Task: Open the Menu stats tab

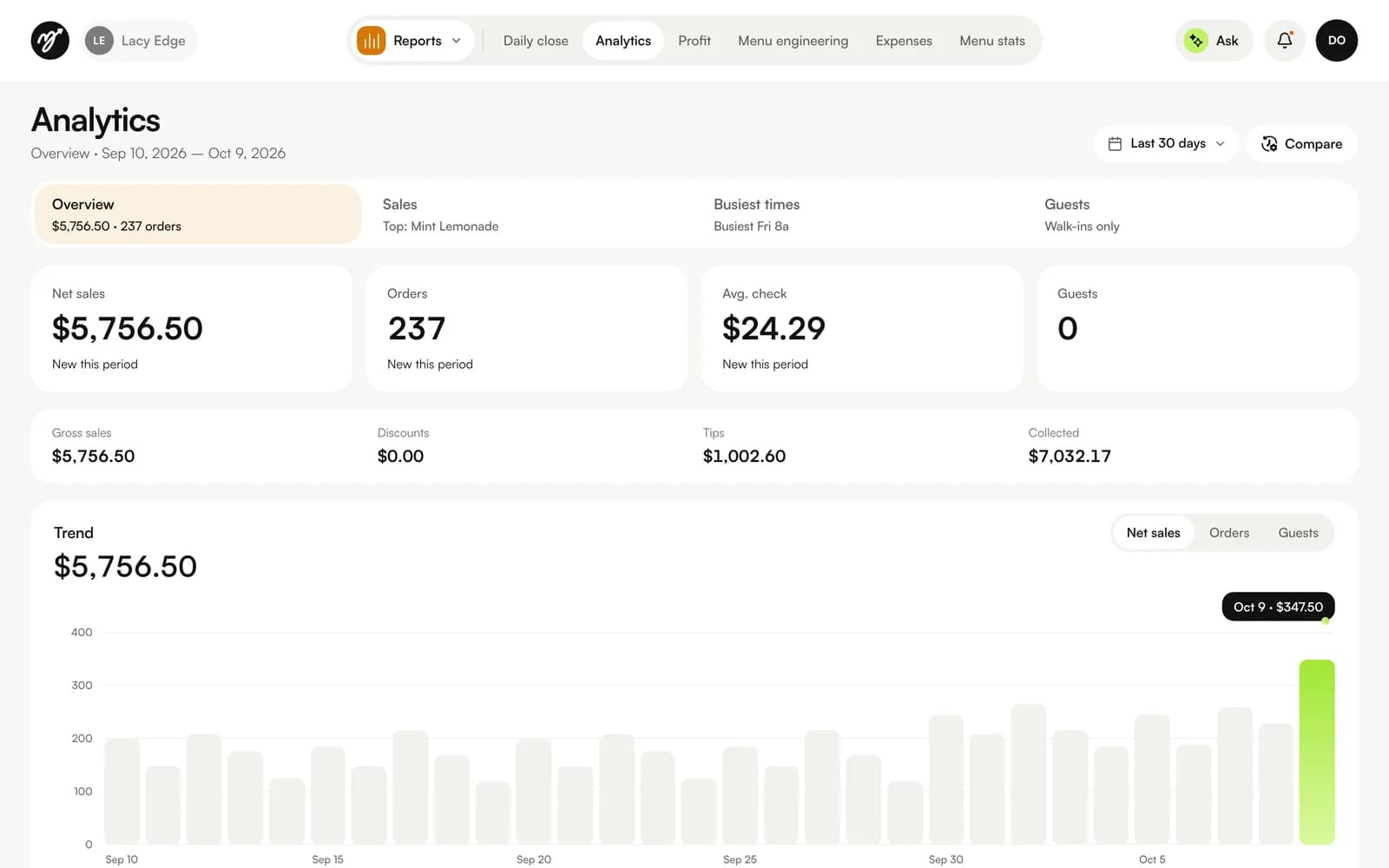Action: coord(992,41)
